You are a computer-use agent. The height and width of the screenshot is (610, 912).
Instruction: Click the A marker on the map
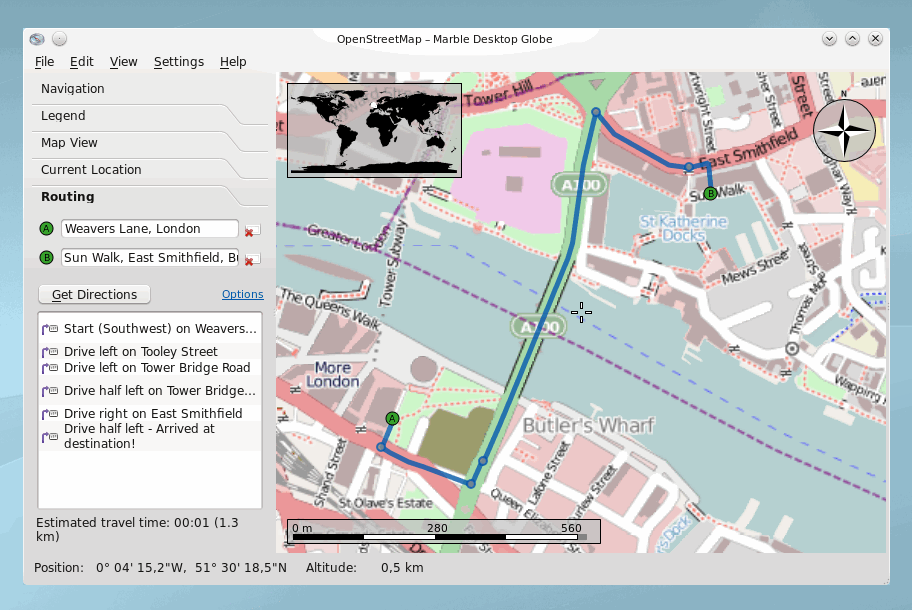[x=393, y=418]
